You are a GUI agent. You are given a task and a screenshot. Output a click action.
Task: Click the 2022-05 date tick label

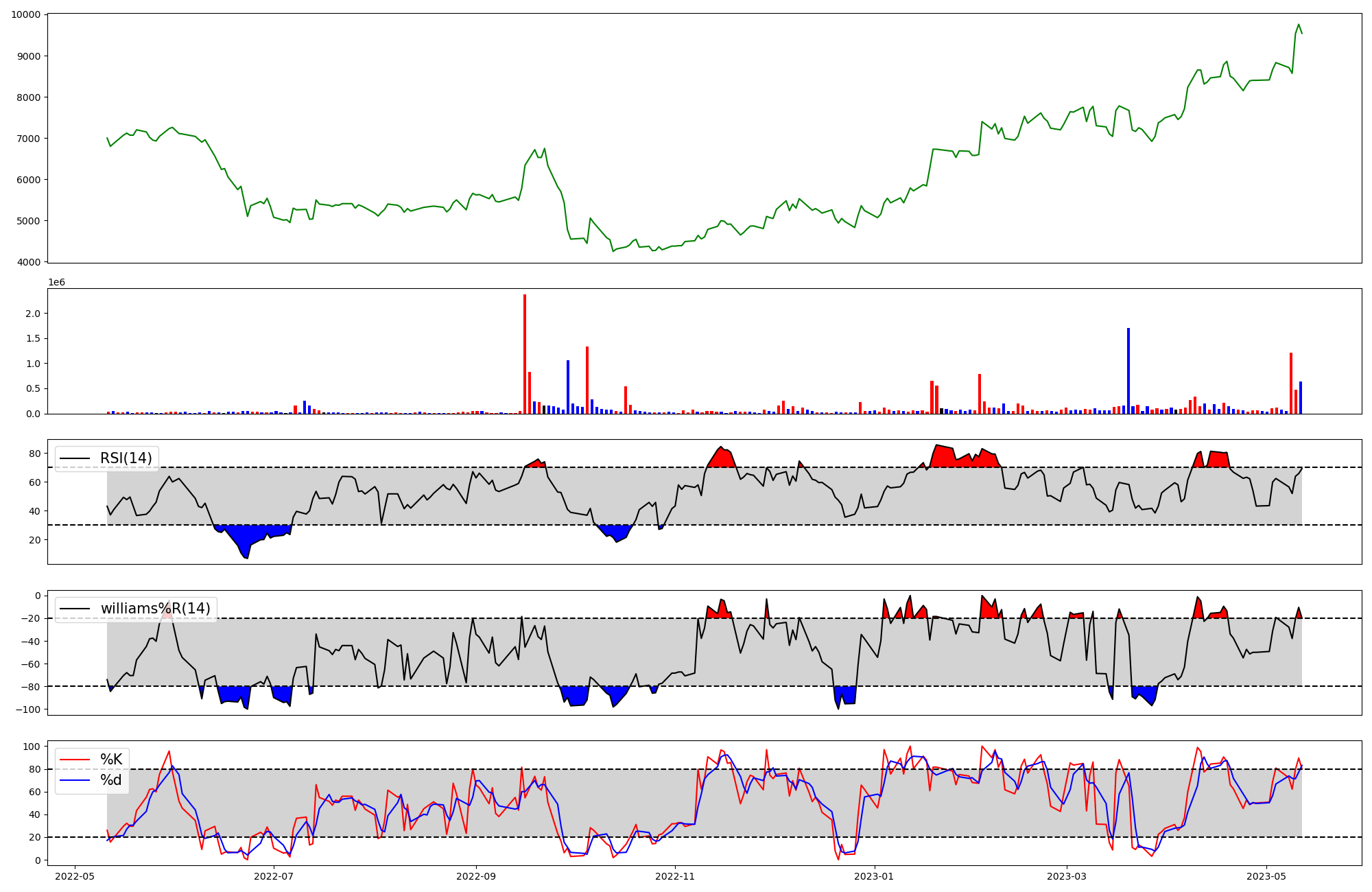tap(74, 876)
